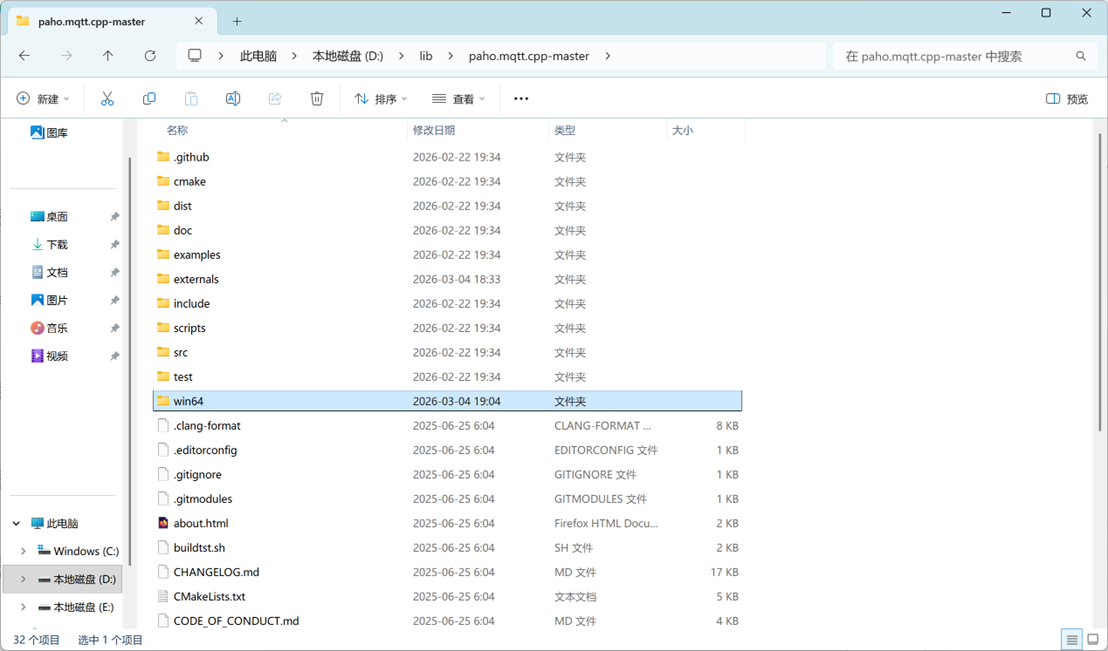Image resolution: width=1108 pixels, height=651 pixels.
Task: Select the .github folder row
Action: pyautogui.click(x=447, y=157)
